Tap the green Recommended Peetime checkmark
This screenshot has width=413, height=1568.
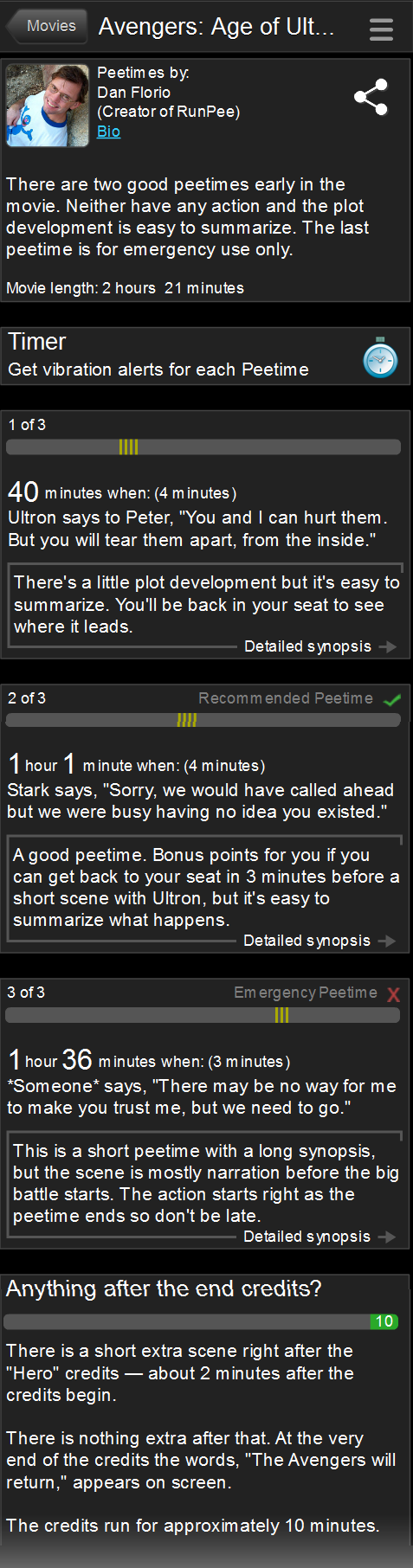pyautogui.click(x=392, y=699)
